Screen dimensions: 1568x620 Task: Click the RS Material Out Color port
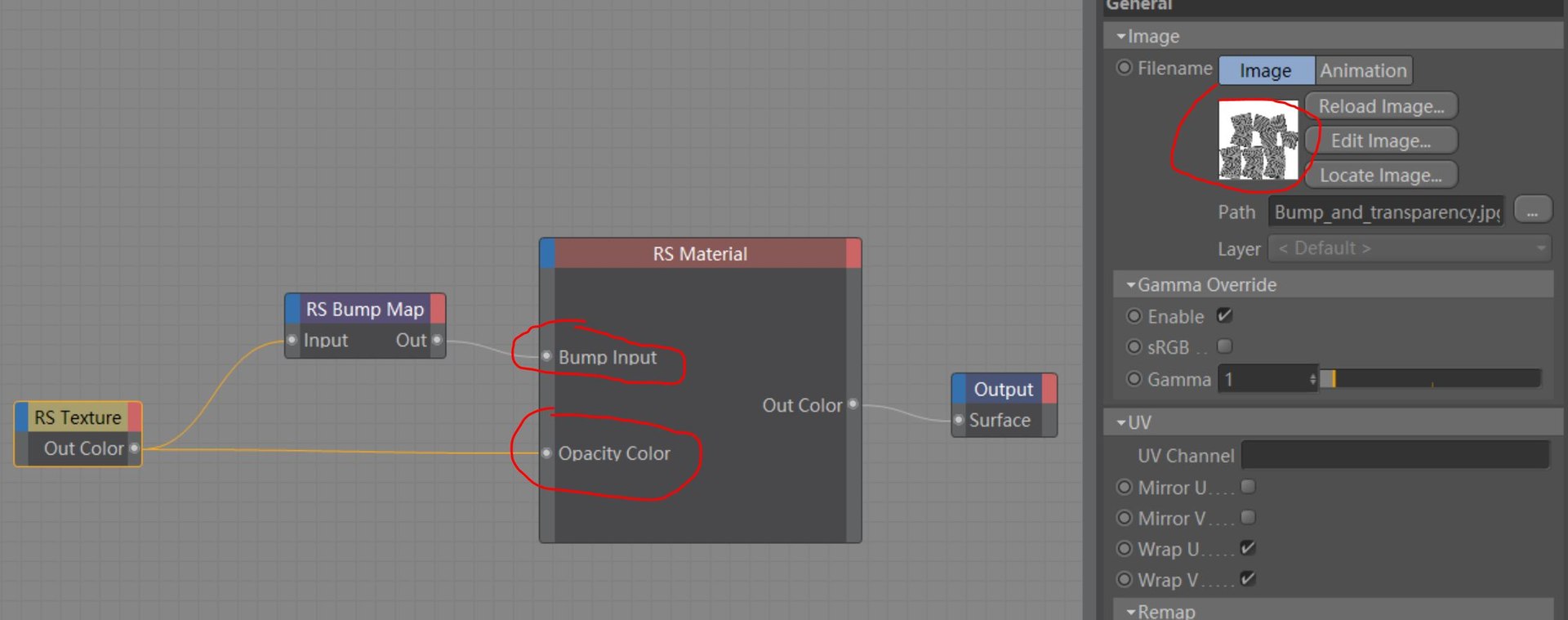[x=853, y=404]
